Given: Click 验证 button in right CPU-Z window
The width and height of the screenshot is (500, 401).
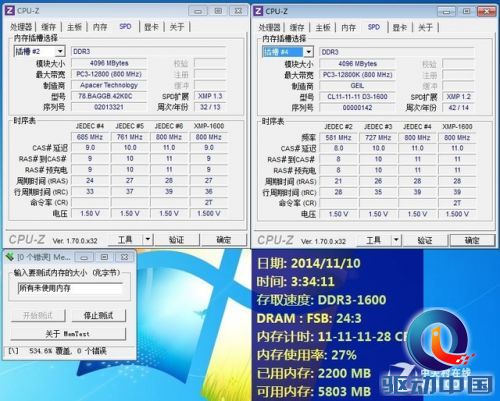Looking at the screenshot, I should pos(425,240).
